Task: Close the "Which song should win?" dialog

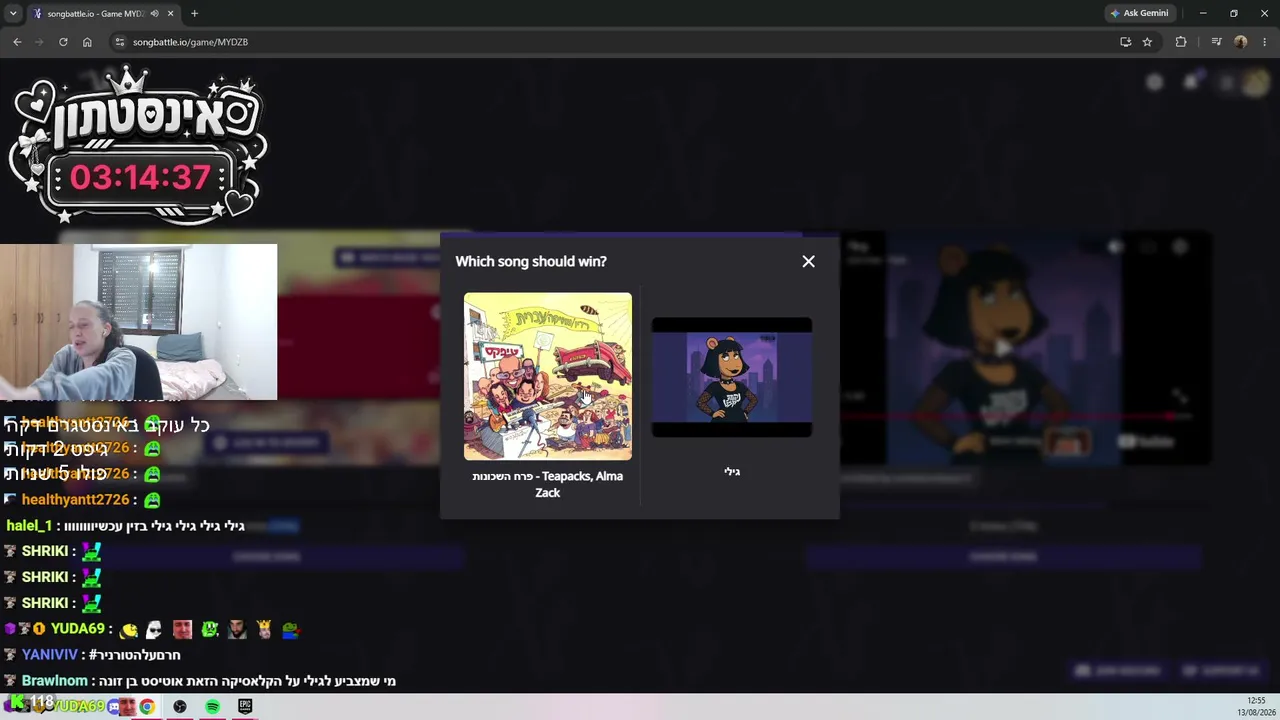Action: 808,261
